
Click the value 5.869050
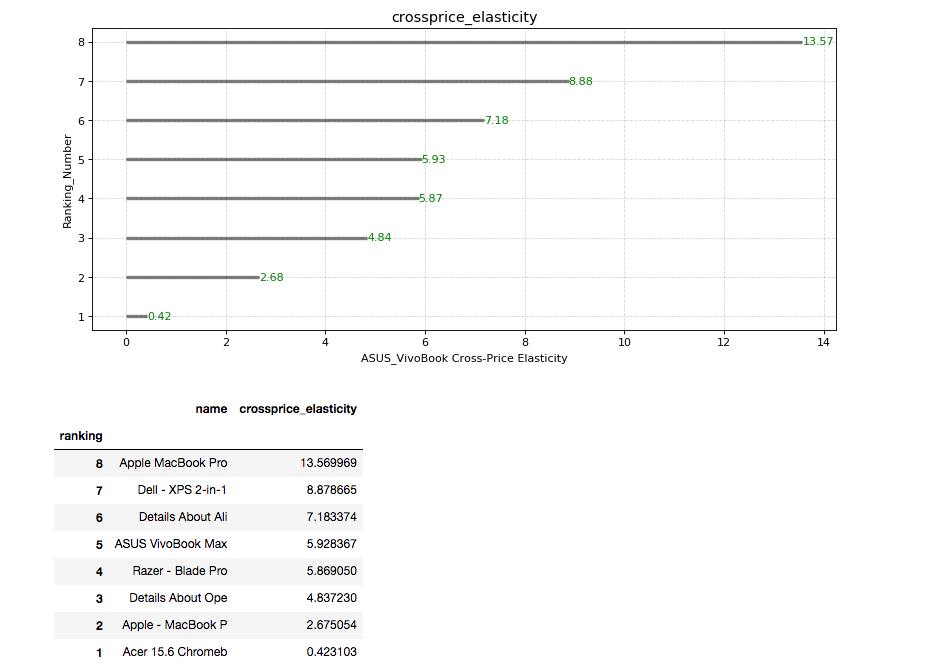(x=332, y=571)
